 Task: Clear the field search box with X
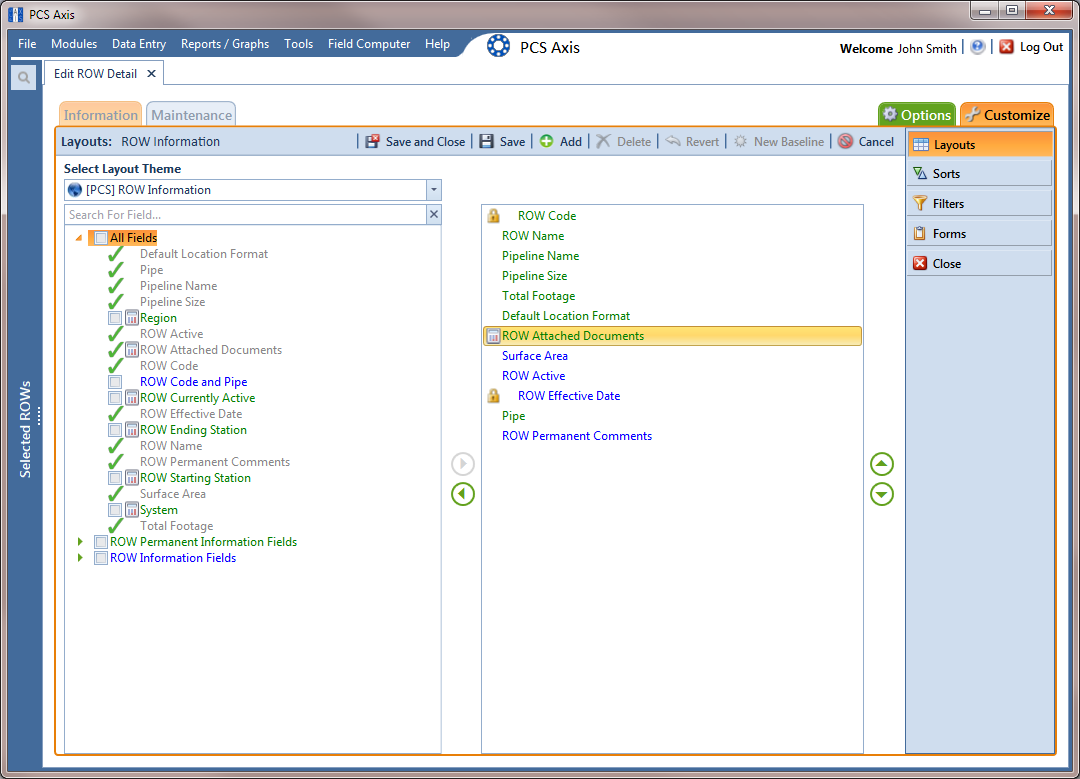tap(434, 214)
